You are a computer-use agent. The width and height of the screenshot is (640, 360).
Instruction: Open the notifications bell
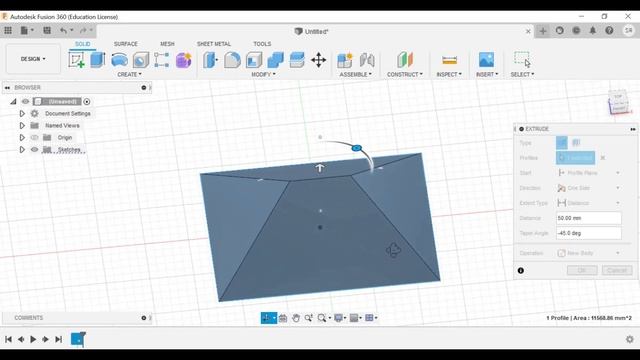pyautogui.click(x=593, y=31)
